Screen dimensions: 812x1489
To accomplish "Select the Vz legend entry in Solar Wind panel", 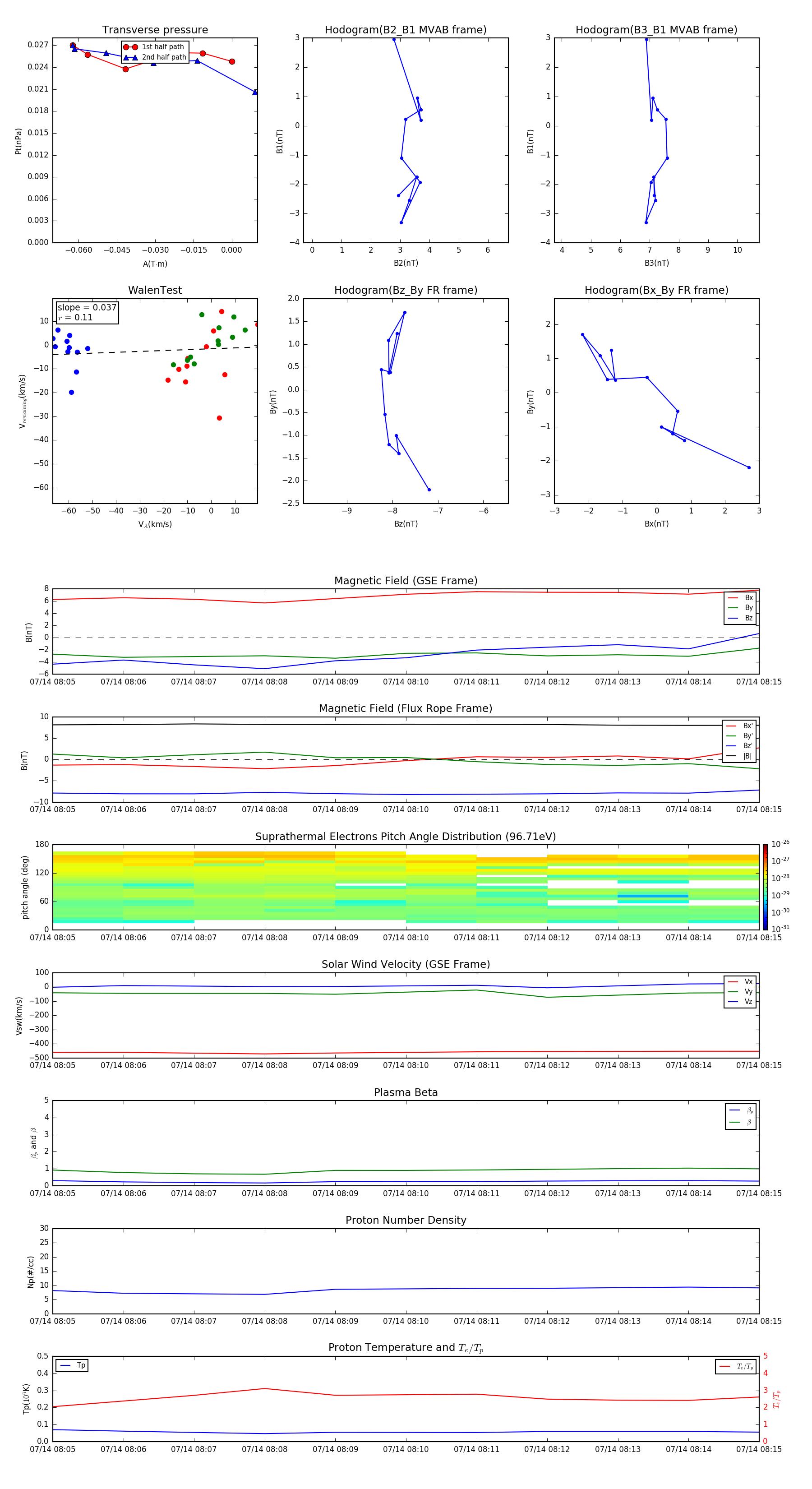I will (740, 1002).
